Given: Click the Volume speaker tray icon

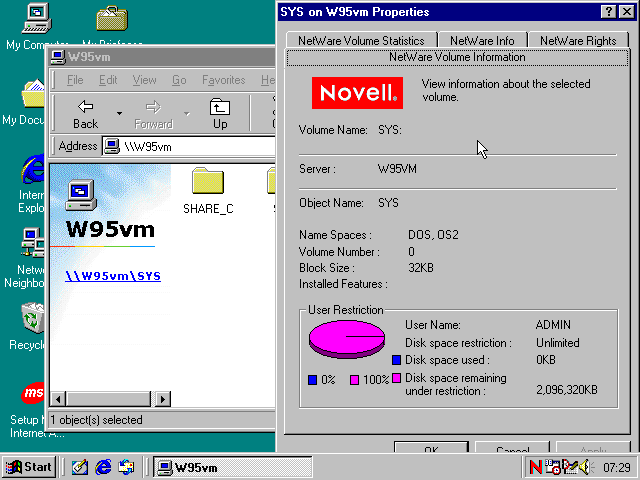Looking at the screenshot, I should pyautogui.click(x=585, y=467).
